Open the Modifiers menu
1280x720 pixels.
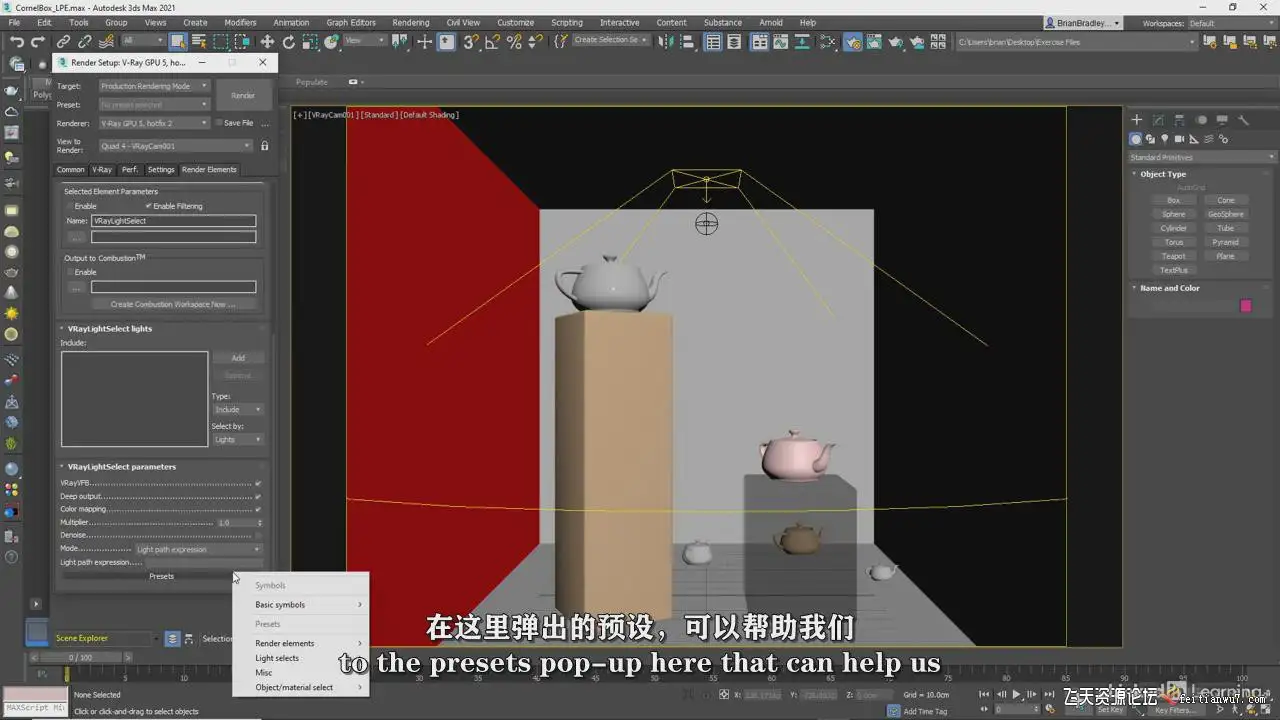point(240,22)
